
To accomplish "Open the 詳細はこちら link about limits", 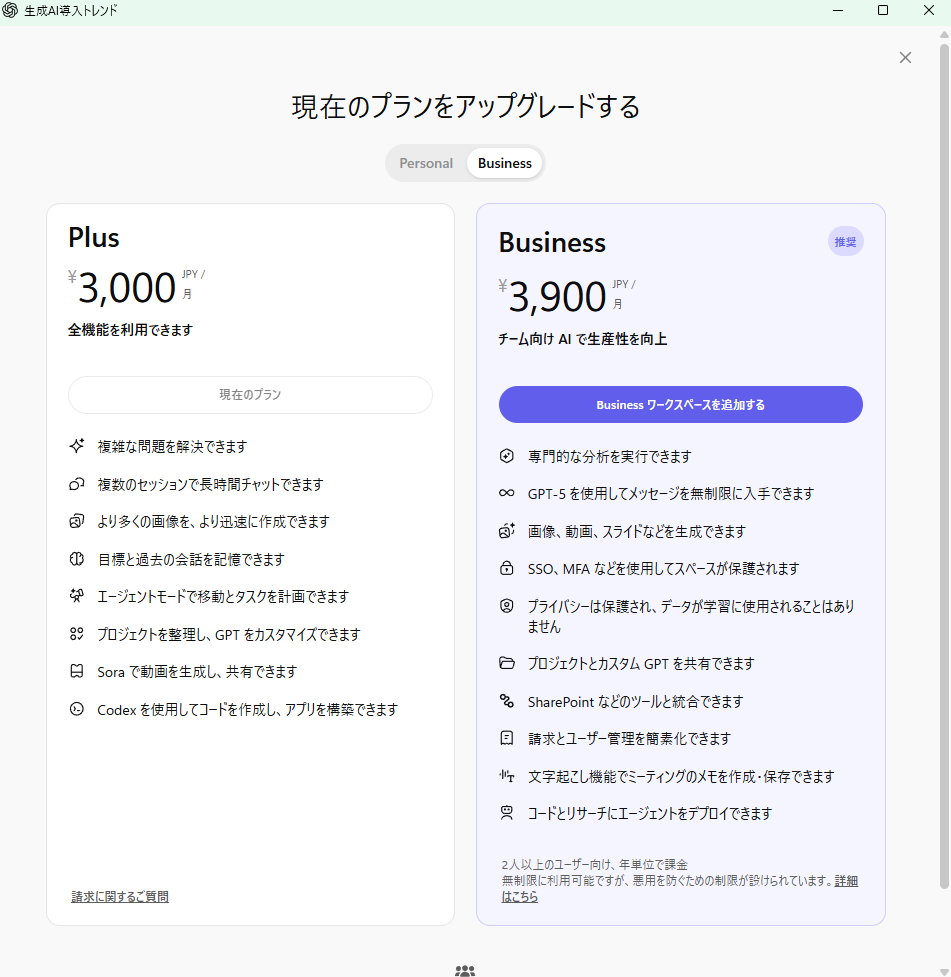I will click(845, 882).
